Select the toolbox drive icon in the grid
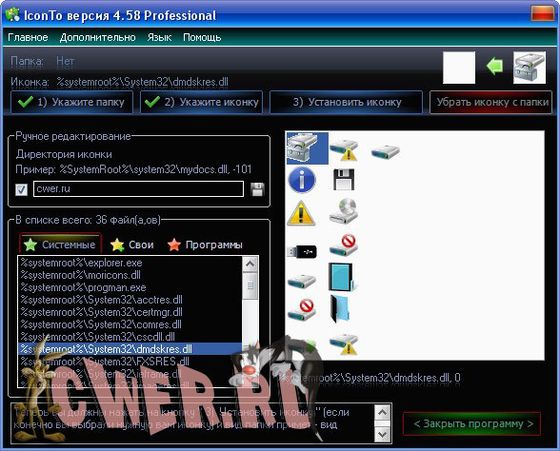560x451 pixels. click(307, 148)
